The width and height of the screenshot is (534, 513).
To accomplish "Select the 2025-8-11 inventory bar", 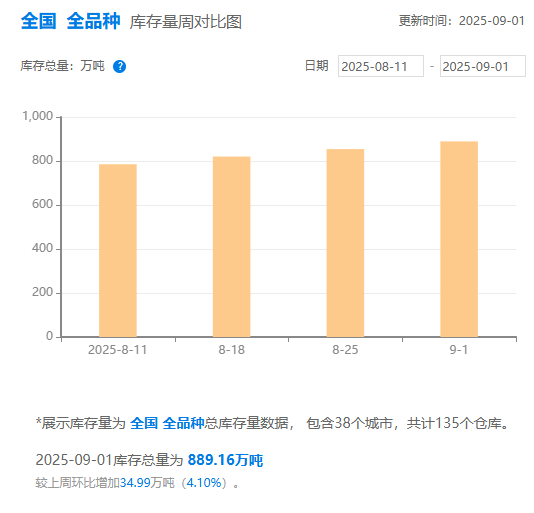I will 118,251.
